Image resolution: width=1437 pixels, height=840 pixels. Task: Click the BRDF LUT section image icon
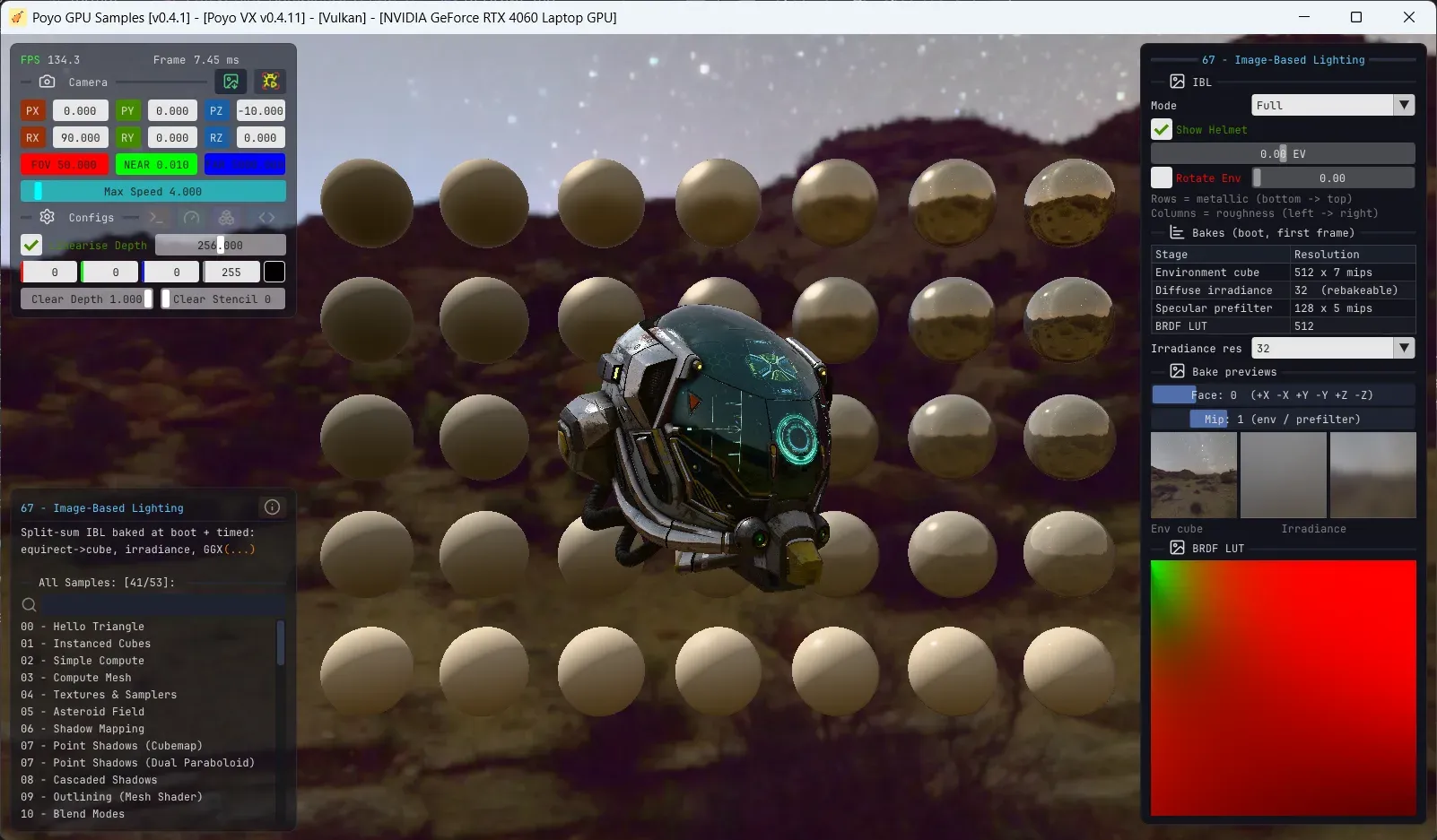tap(1177, 548)
